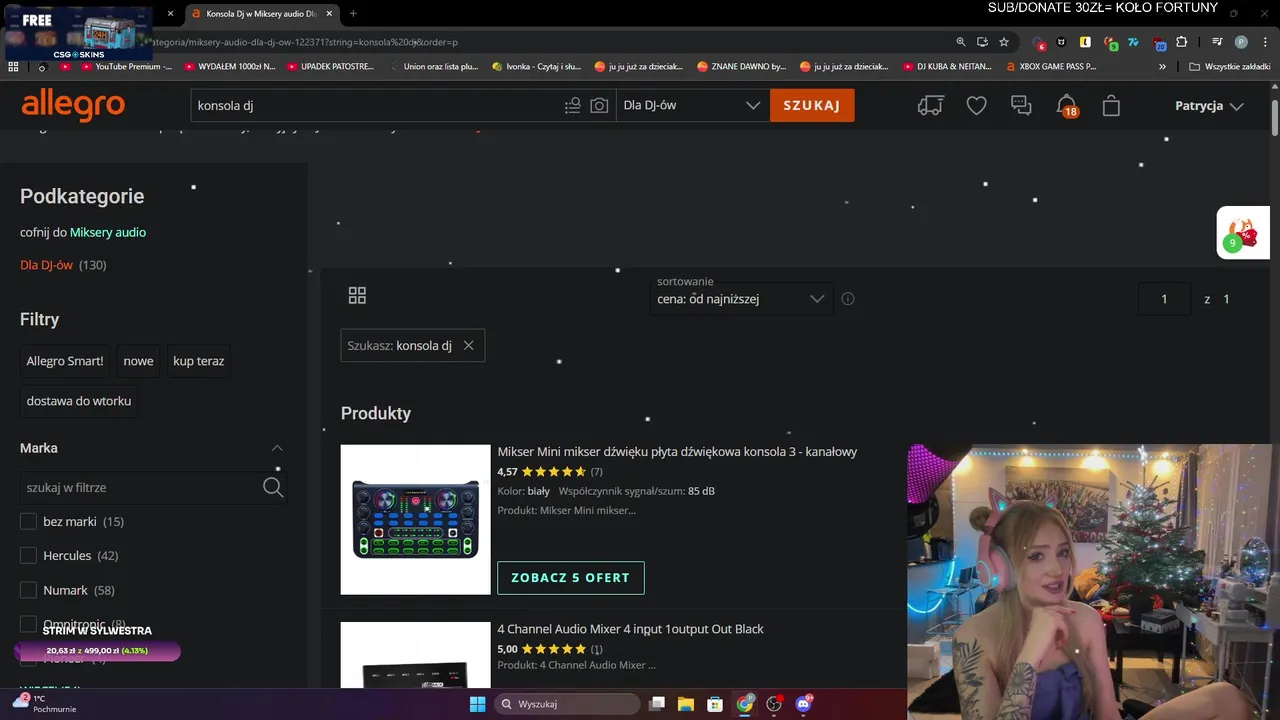Open Chrome profile avatar
Screen dimensions: 1280x720
(1241, 42)
